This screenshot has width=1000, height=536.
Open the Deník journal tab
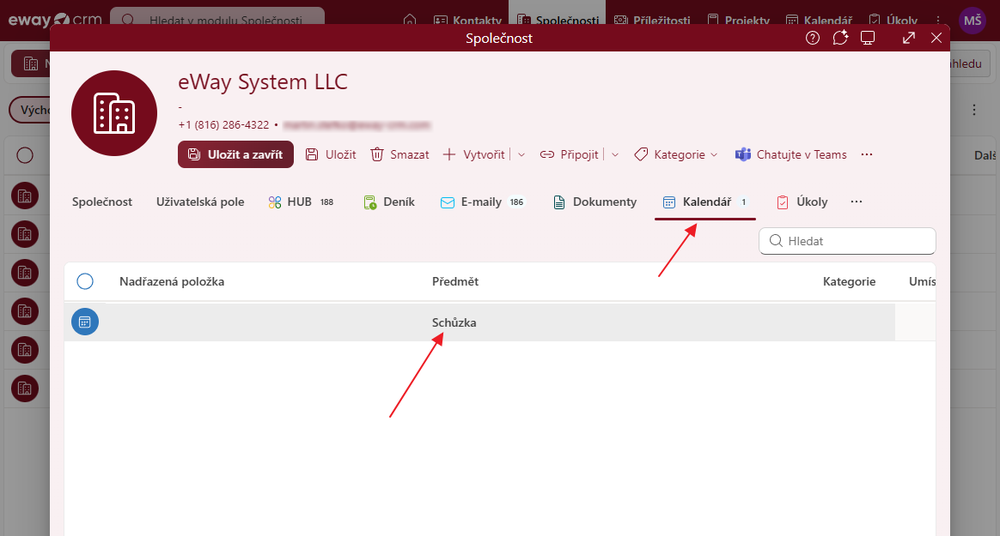coord(389,202)
